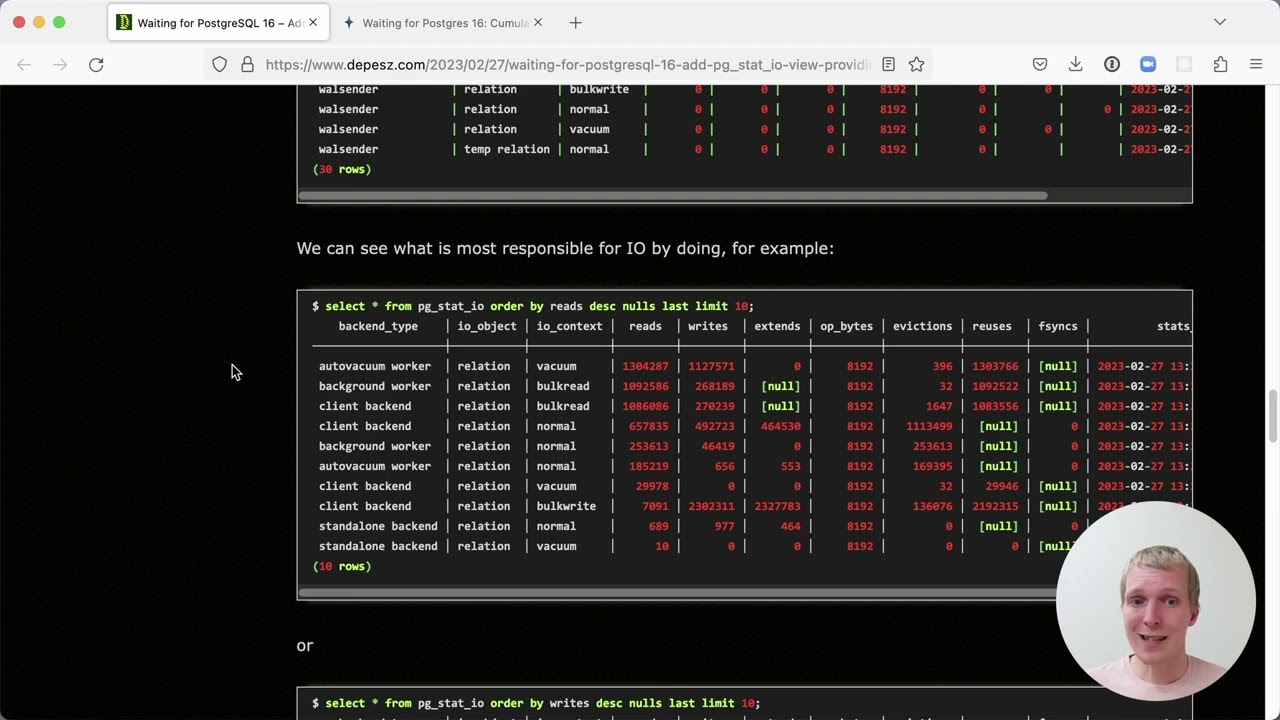This screenshot has width=1280, height=720.
Task: Click '(10 rows)' below the reads table
Action: tap(342, 566)
